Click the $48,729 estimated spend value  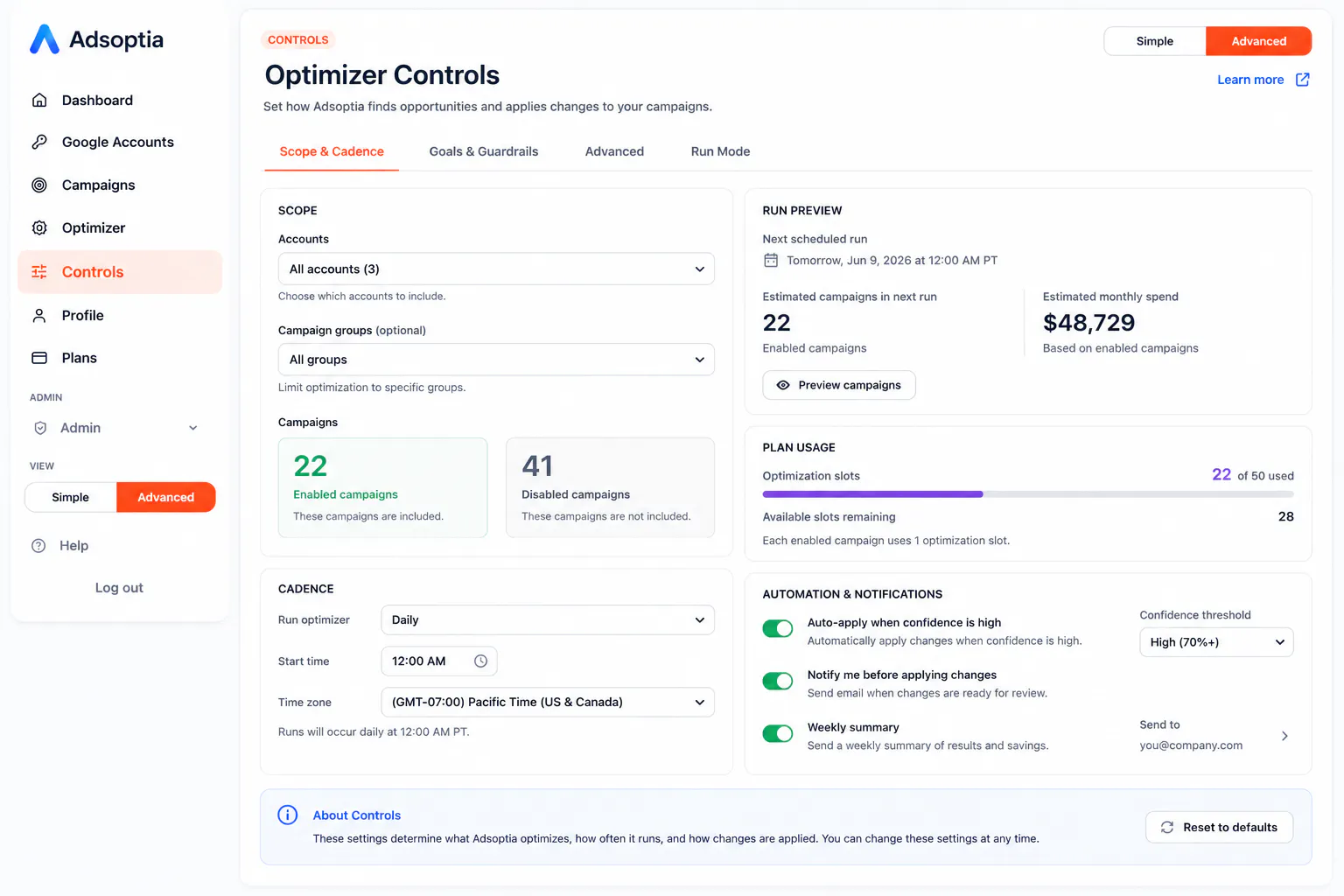click(1088, 323)
